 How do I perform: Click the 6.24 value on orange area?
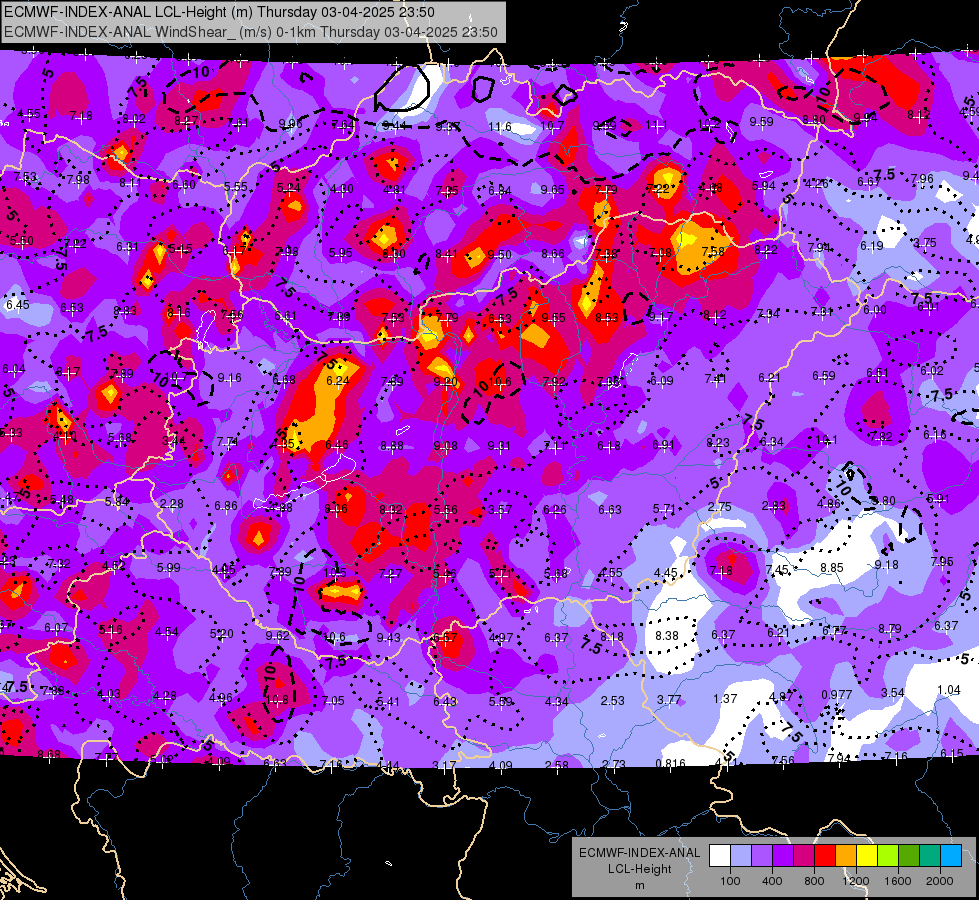[x=338, y=380]
